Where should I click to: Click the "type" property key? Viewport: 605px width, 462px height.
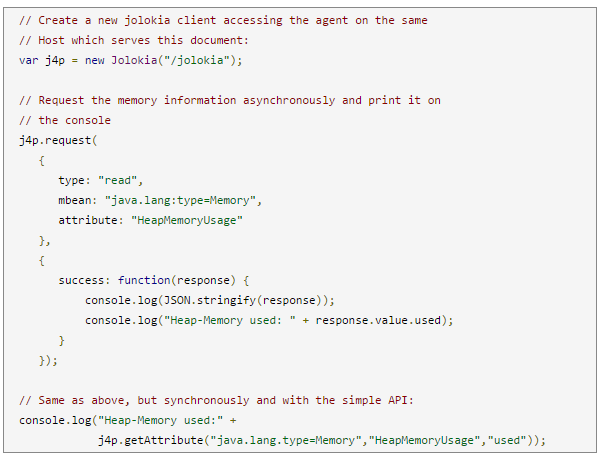click(72, 180)
